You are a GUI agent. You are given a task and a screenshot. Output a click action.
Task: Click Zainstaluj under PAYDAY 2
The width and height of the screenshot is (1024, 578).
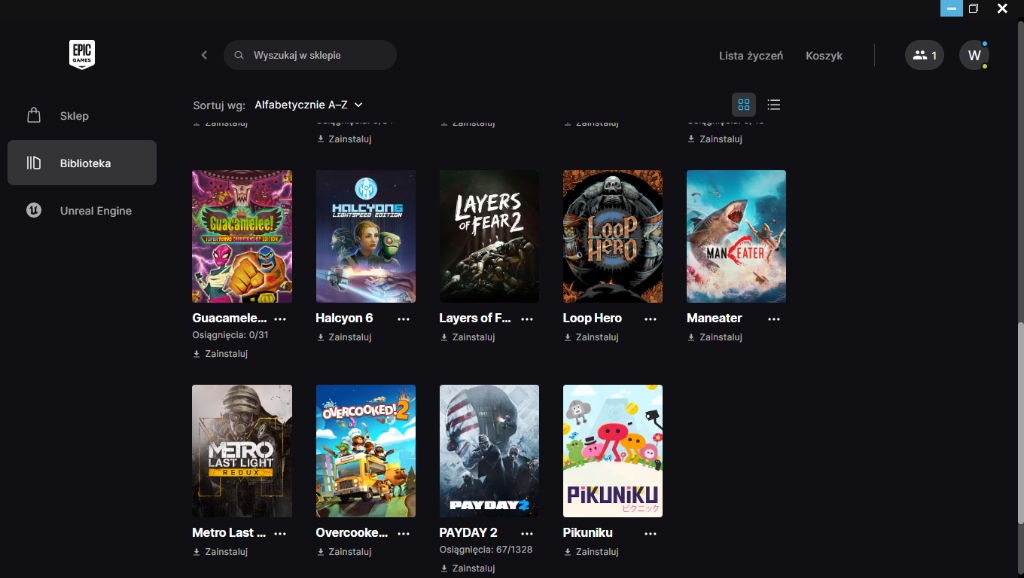coord(468,568)
